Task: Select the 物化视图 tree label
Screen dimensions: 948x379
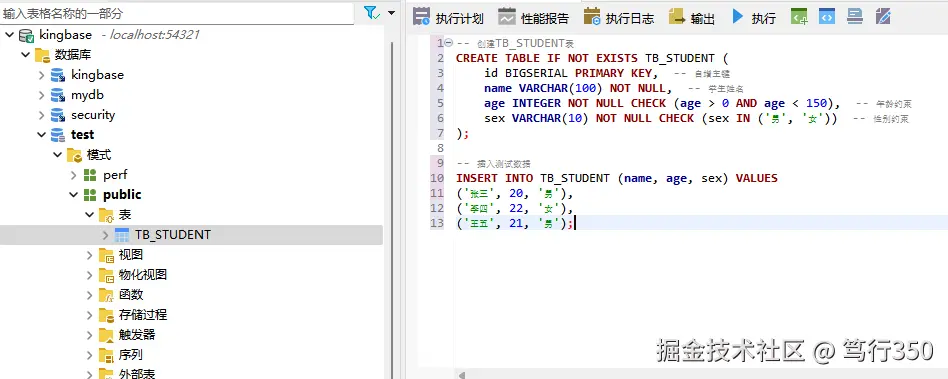Action: pyautogui.click(x=143, y=275)
